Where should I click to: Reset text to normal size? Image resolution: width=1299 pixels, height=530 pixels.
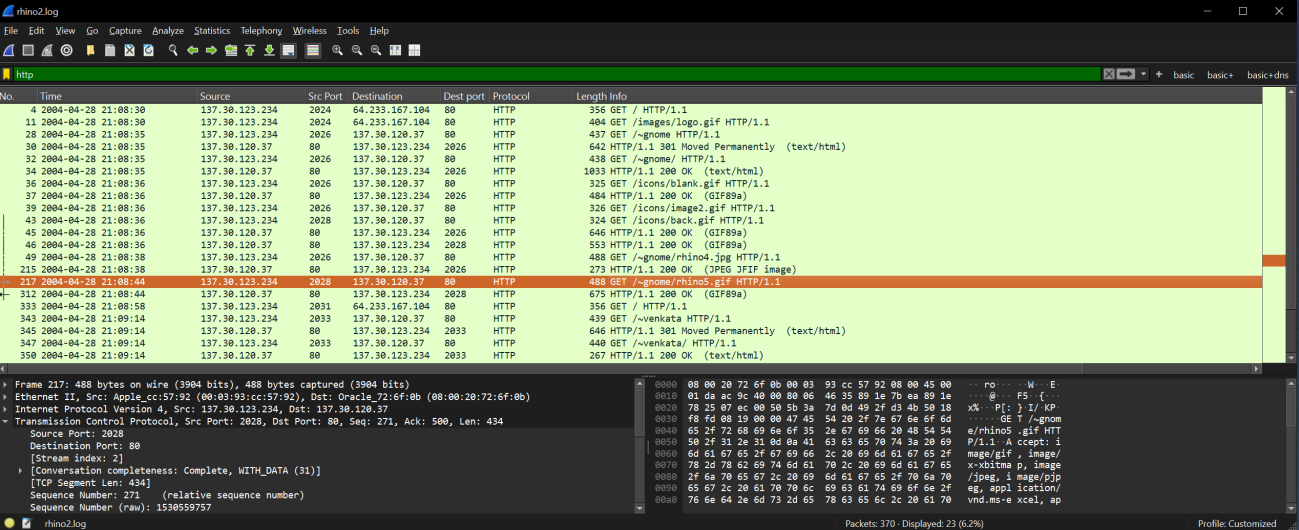tap(376, 50)
